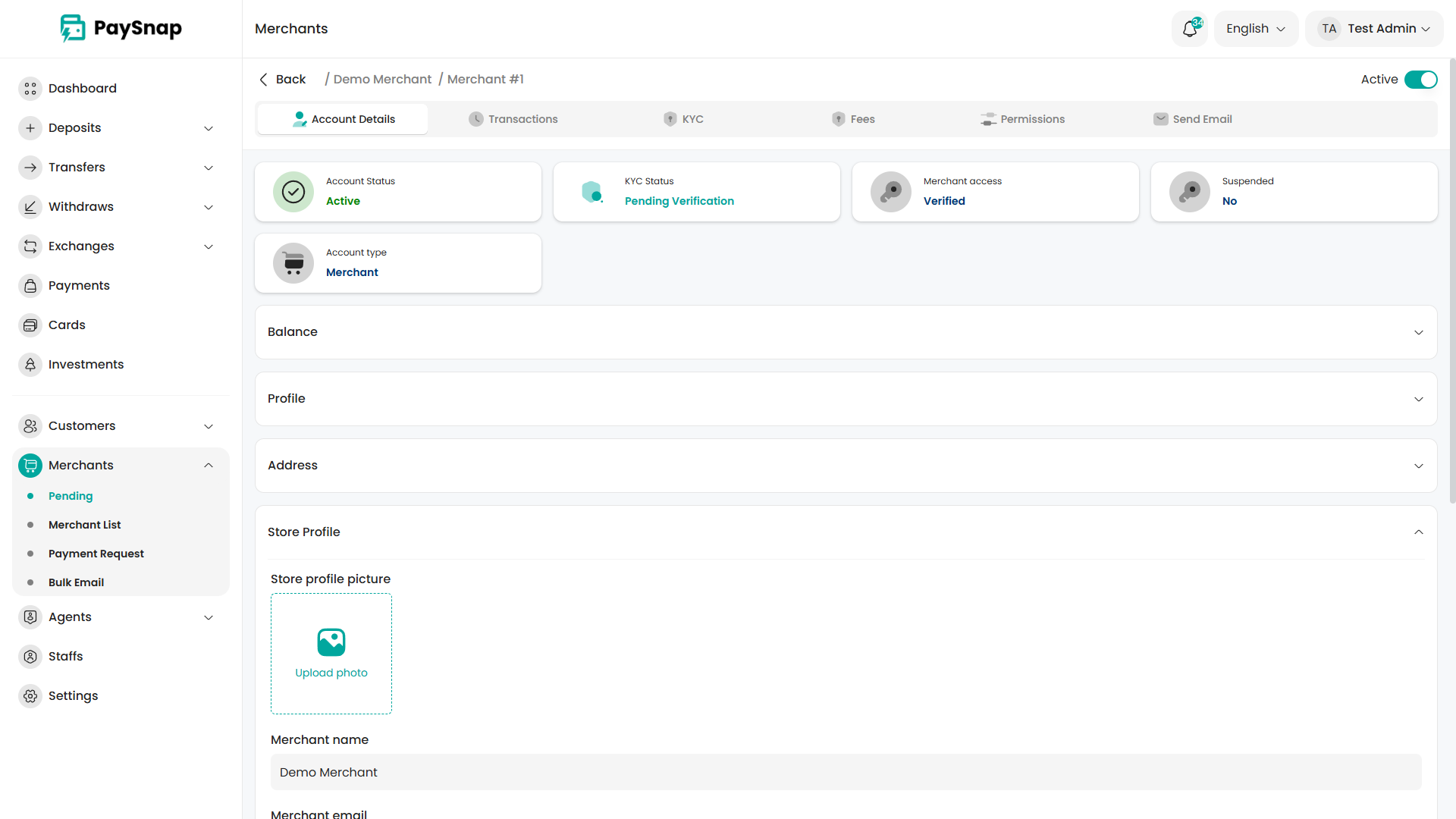The height and width of the screenshot is (819, 1456).
Task: Click the Investments sidebar icon
Action: tap(30, 365)
